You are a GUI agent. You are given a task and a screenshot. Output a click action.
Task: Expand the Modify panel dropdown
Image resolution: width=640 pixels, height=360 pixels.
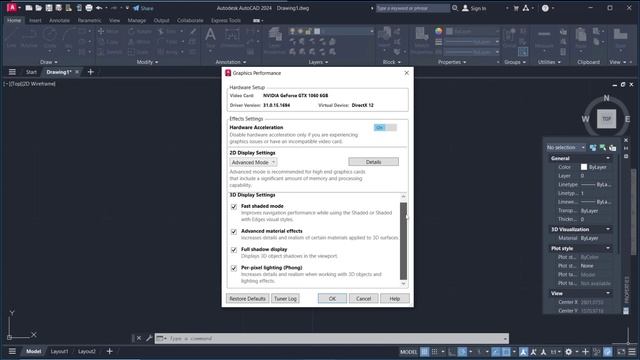147,62
